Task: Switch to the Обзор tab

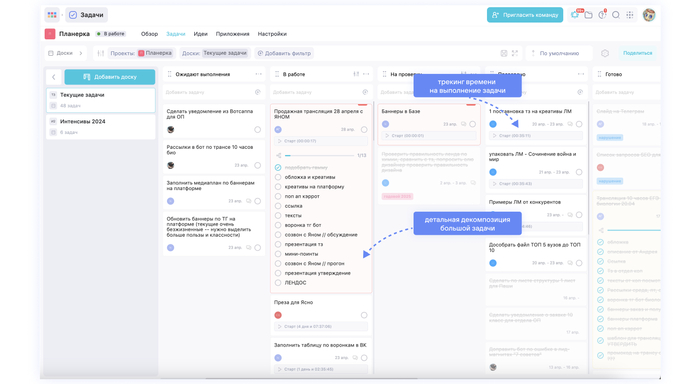Action: tap(149, 34)
